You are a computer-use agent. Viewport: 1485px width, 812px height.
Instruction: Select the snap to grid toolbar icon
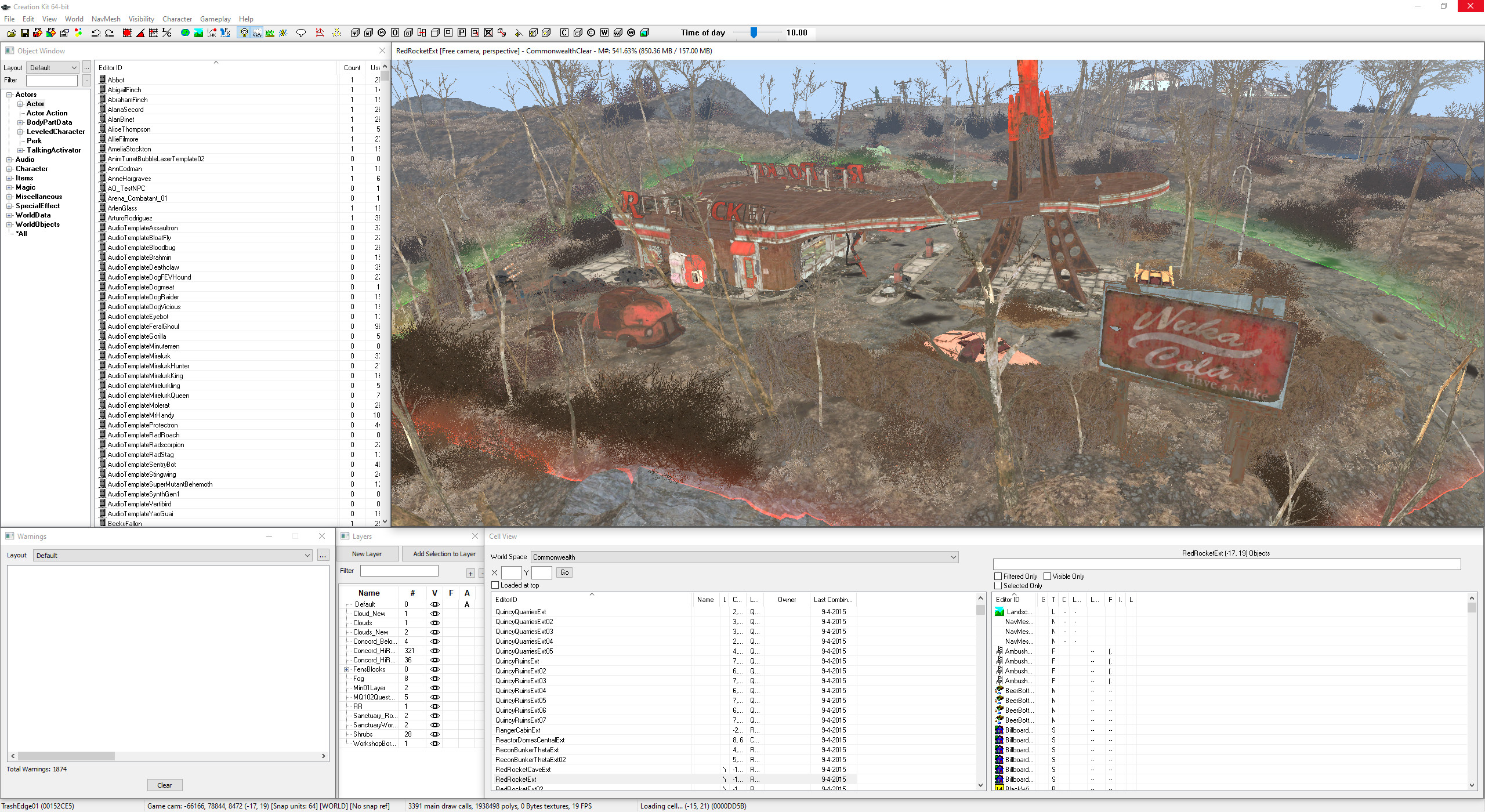click(127, 33)
